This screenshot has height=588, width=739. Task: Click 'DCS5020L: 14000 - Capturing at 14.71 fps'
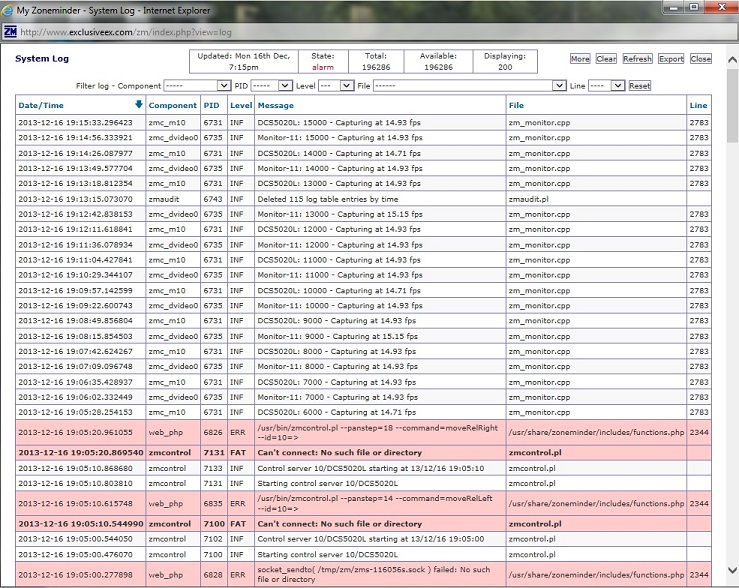339,153
